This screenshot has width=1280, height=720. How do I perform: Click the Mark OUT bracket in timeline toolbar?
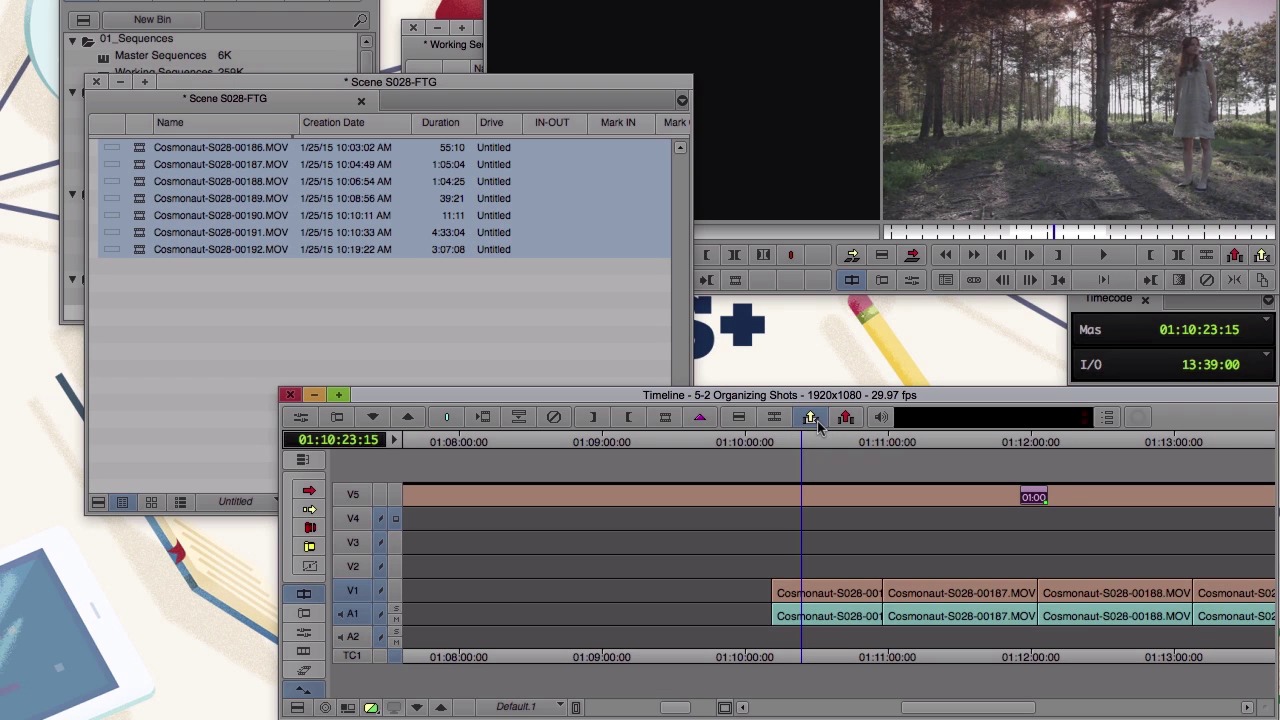tap(628, 418)
